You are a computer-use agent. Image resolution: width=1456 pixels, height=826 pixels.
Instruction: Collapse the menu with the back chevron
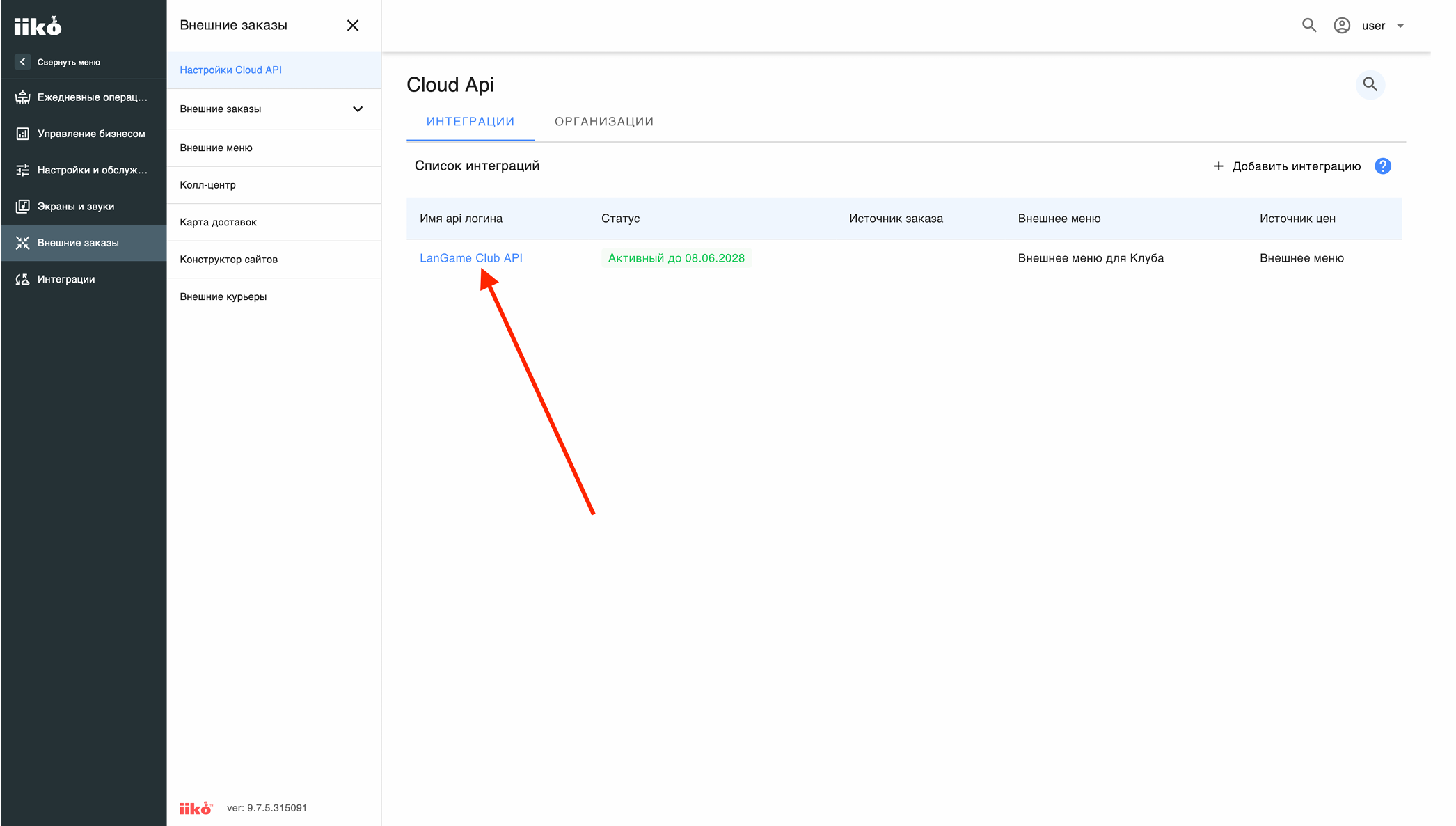22,62
